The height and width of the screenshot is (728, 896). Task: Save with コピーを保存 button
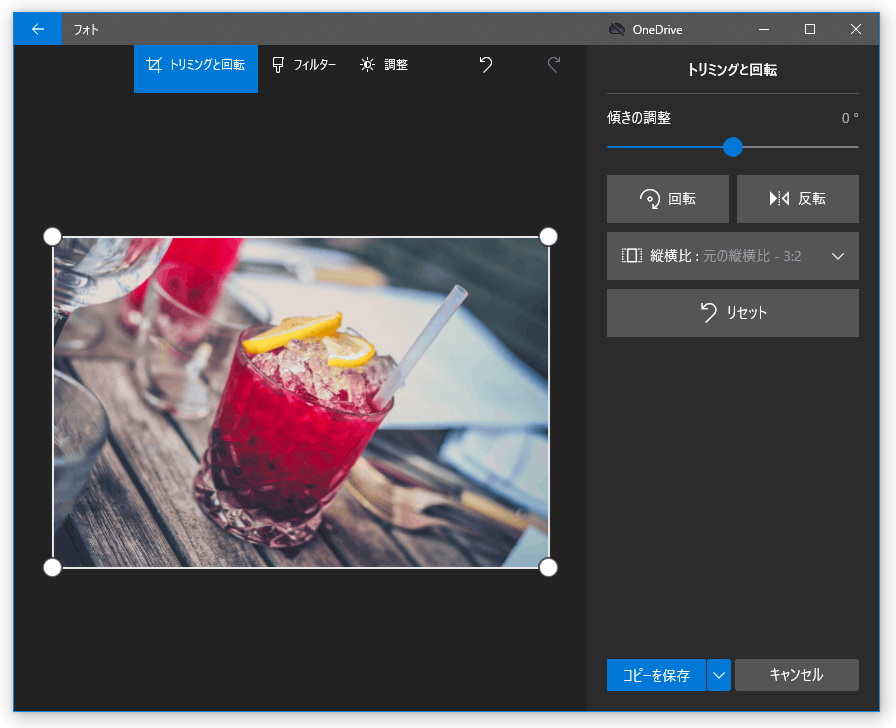656,675
